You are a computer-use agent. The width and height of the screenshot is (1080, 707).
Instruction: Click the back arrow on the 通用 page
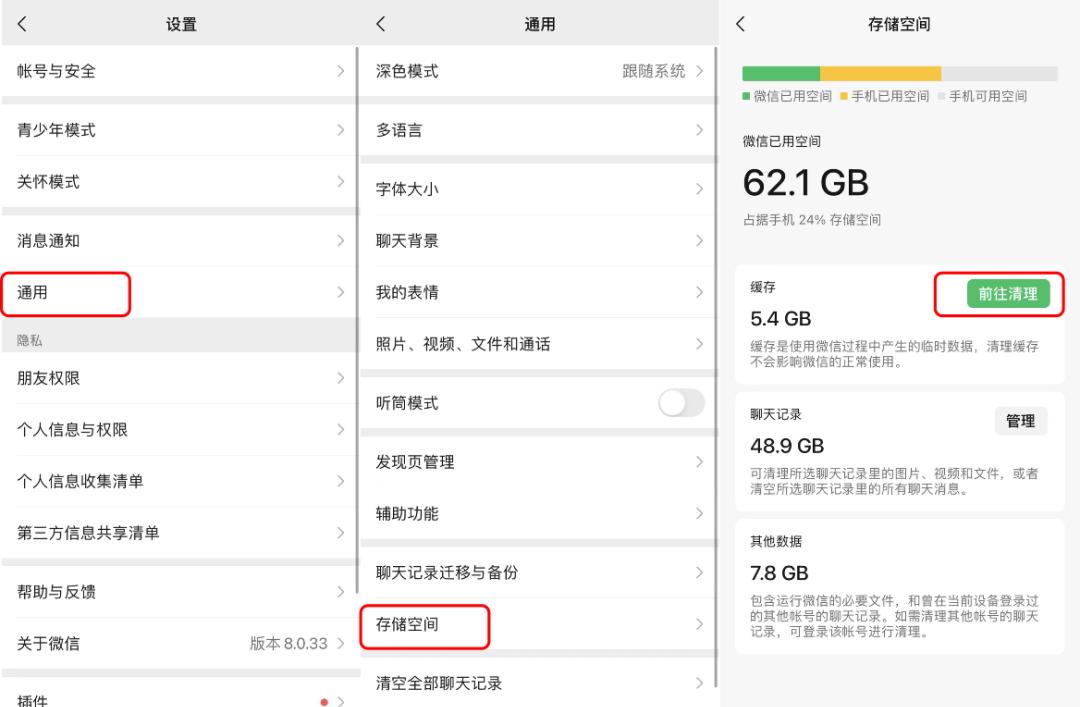click(383, 22)
